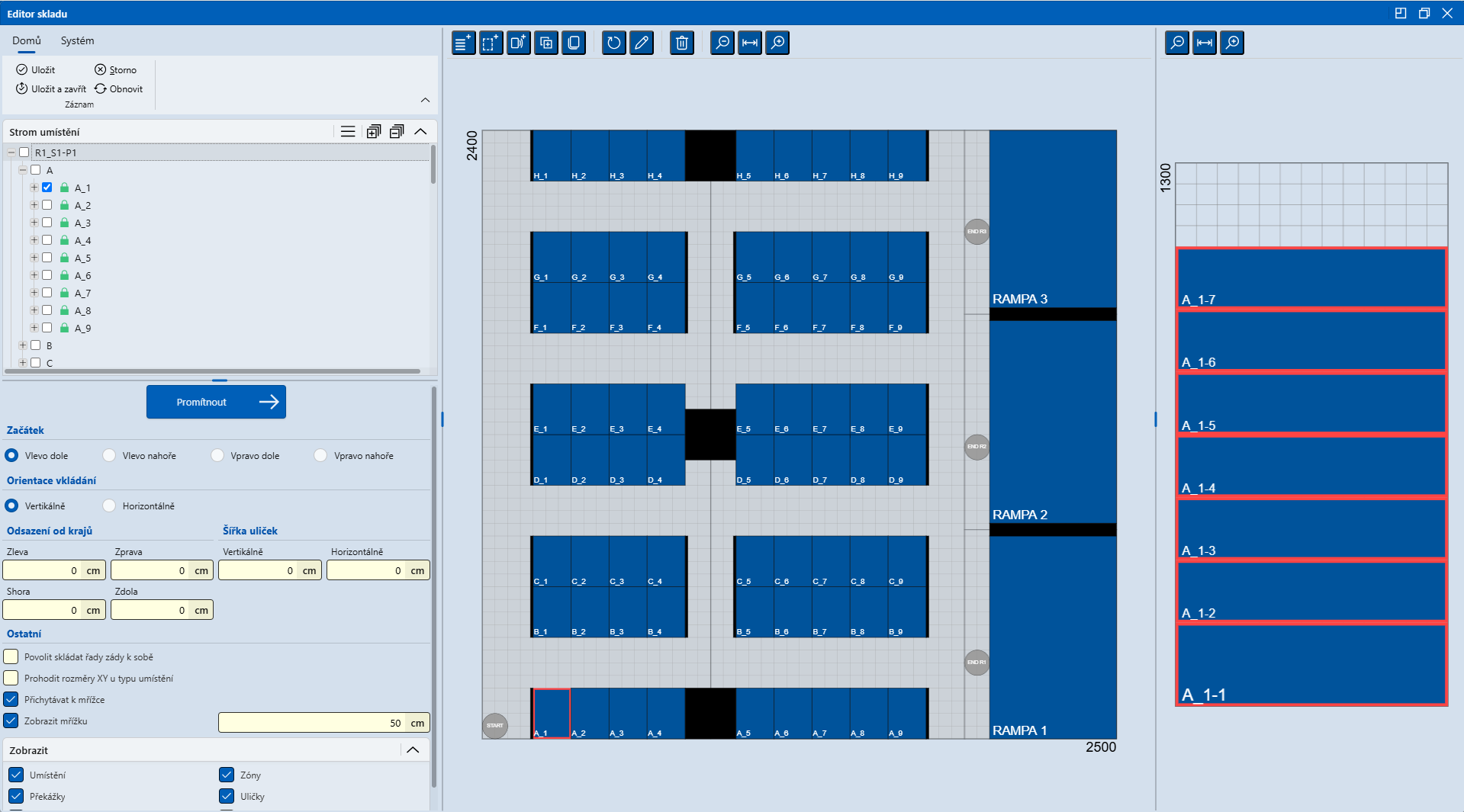Zoom in on the right rack view
The width and height of the screenshot is (1464, 812).
[1232, 43]
